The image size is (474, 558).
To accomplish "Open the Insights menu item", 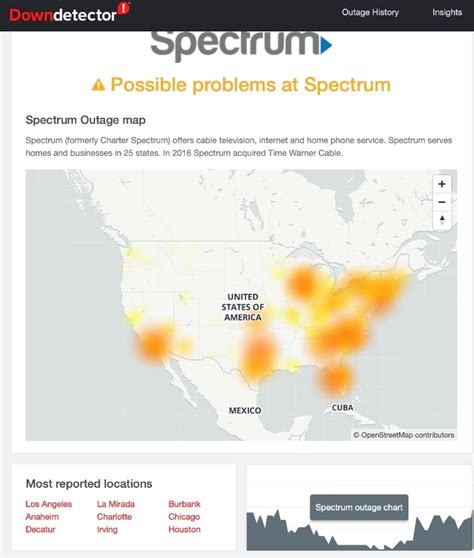I will [x=447, y=12].
